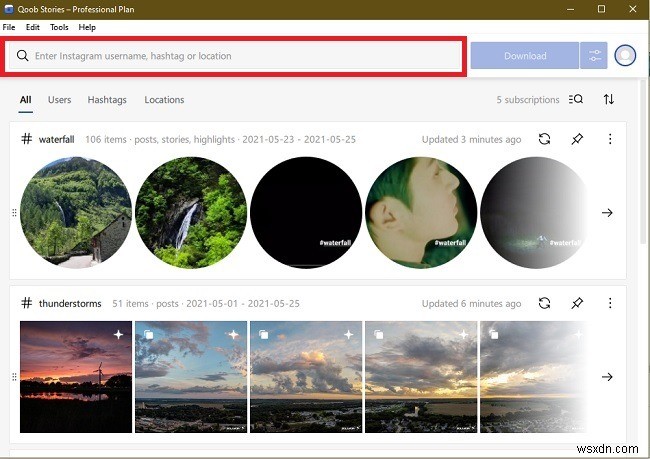
Task: Open the Help menu
Action: (87, 27)
